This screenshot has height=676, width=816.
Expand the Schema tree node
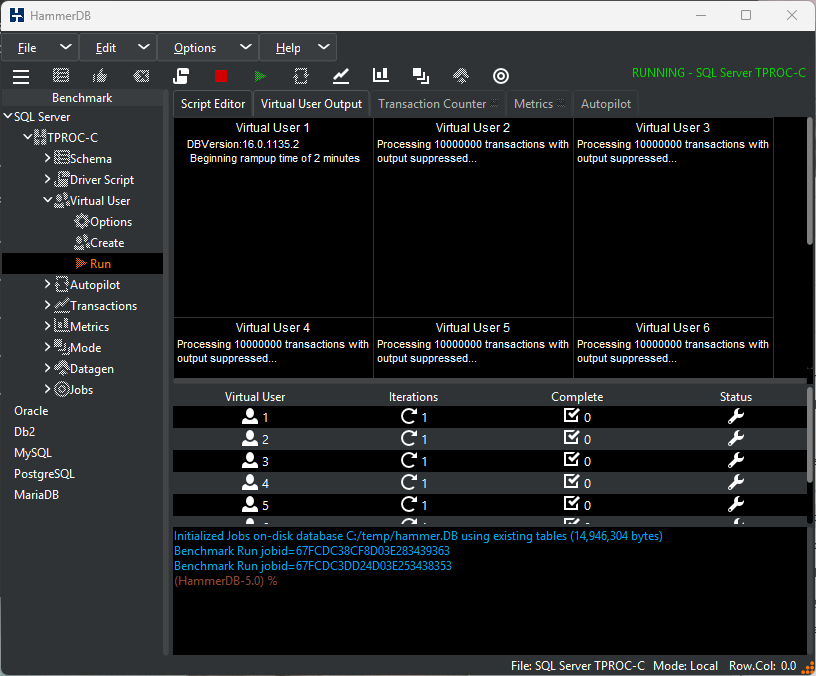click(x=47, y=158)
